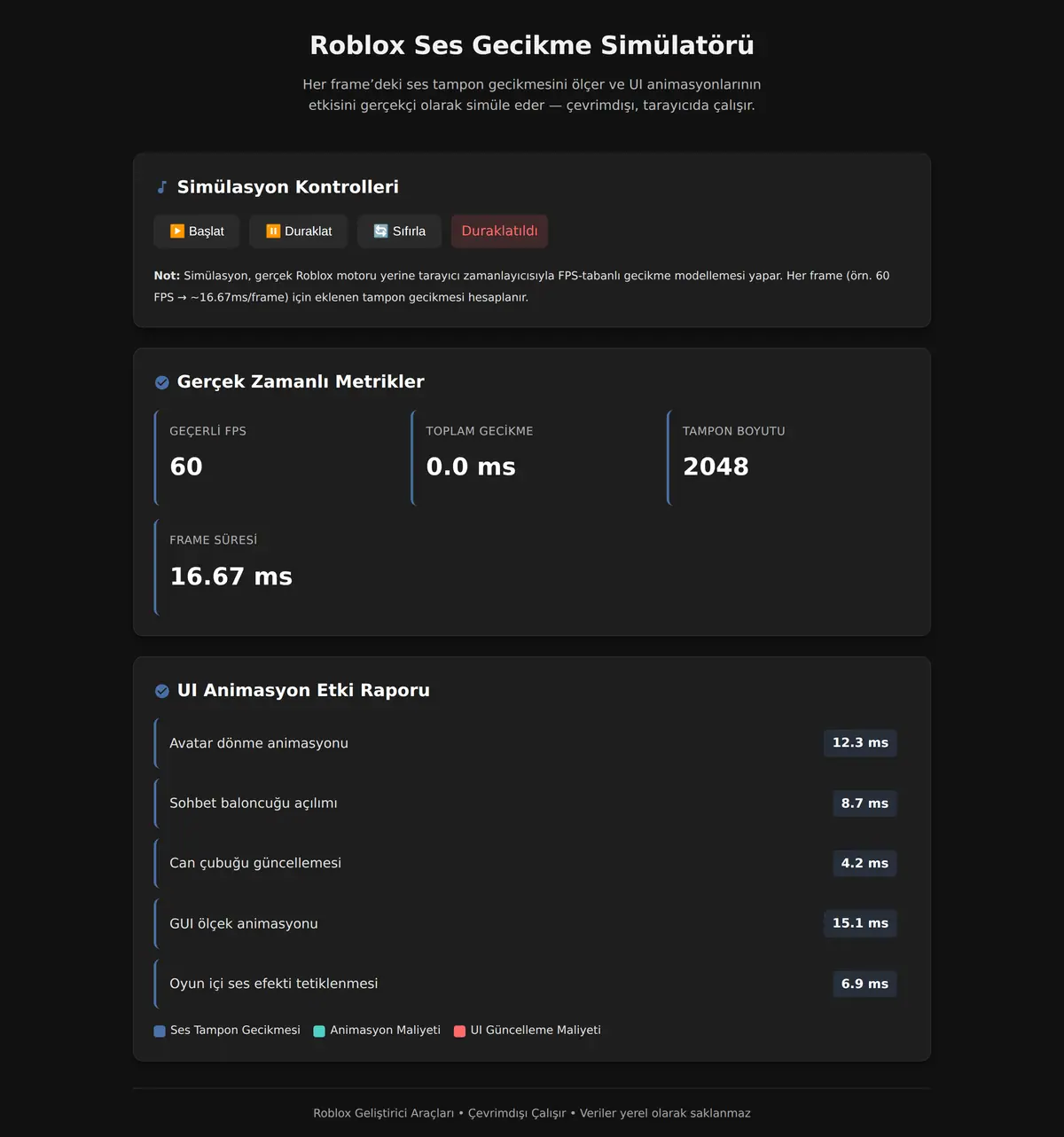Reset the simulation with Sıfırla

click(399, 231)
